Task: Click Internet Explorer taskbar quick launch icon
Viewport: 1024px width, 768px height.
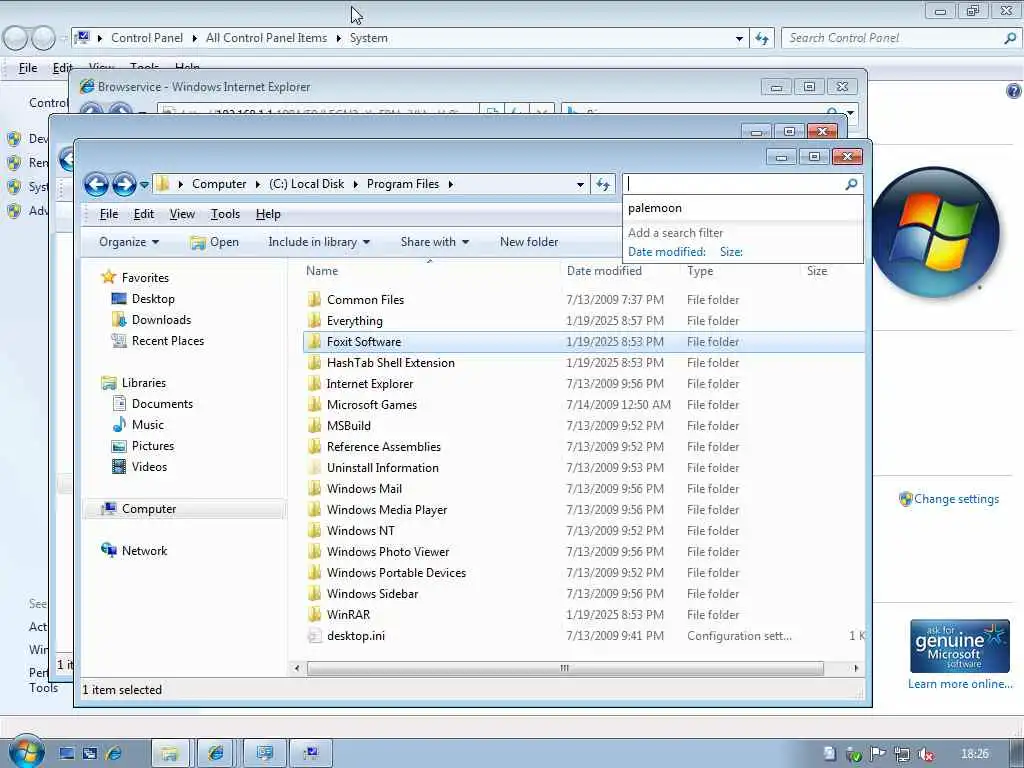Action: (114, 754)
